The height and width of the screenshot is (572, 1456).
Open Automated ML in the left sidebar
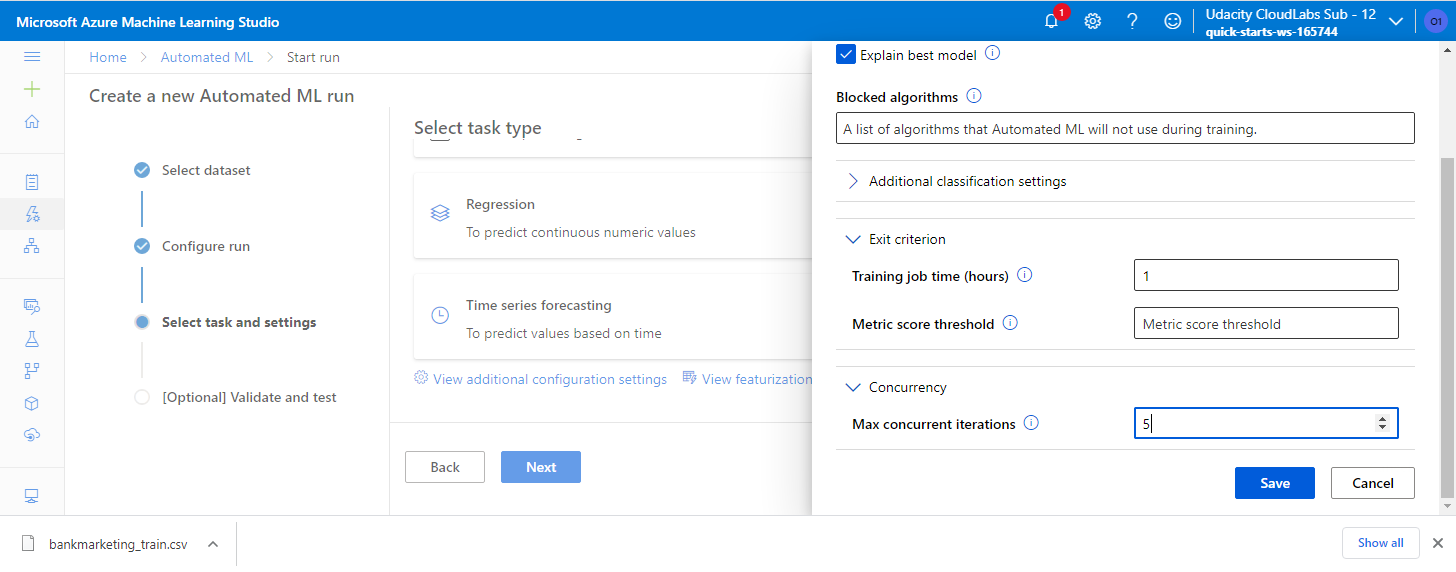(x=32, y=213)
